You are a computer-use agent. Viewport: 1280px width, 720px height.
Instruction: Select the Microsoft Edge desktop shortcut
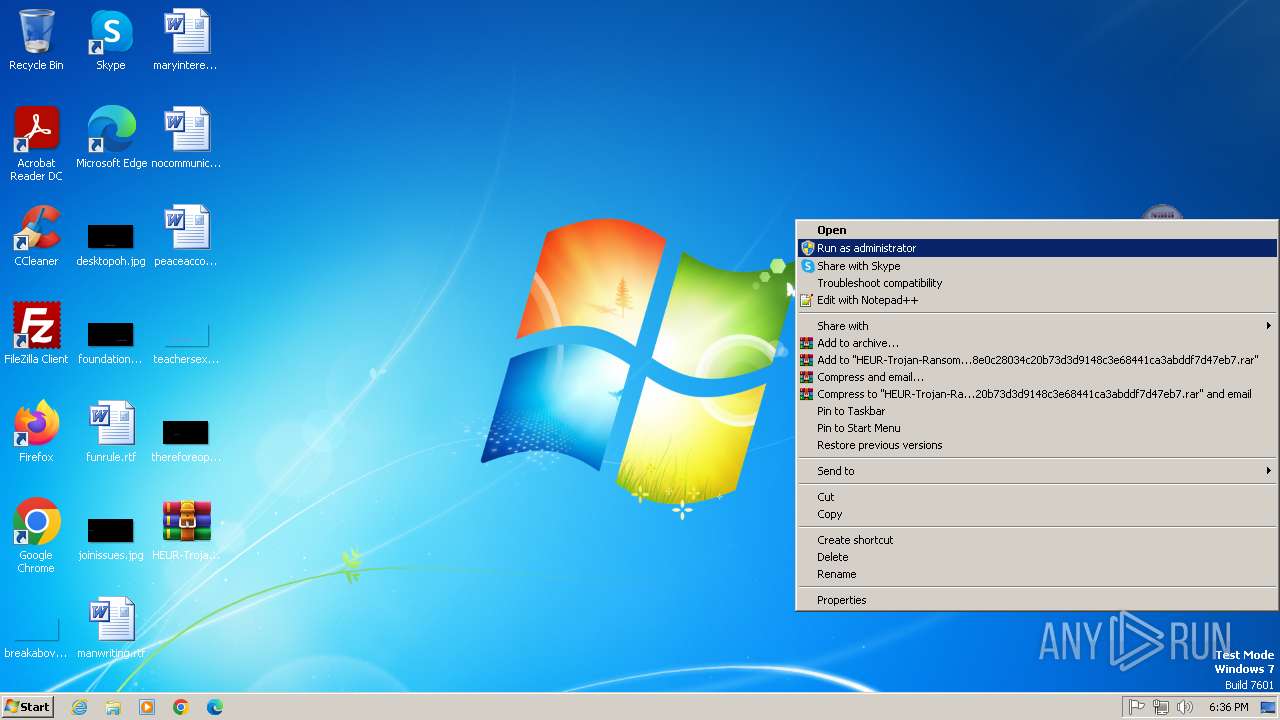[111, 138]
